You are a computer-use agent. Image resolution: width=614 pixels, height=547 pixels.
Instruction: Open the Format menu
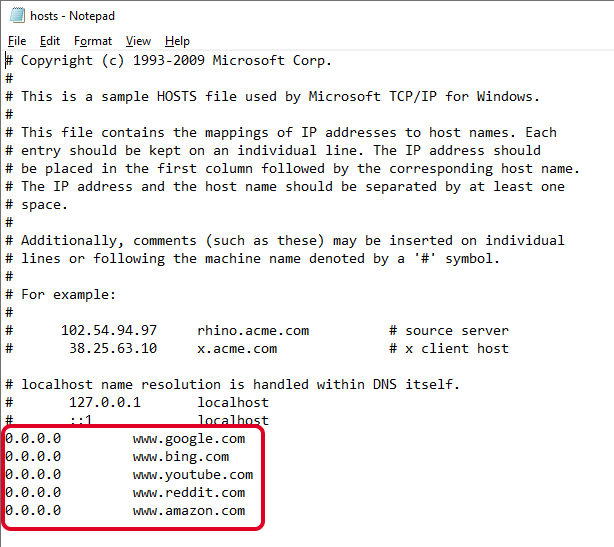pyautogui.click(x=93, y=41)
